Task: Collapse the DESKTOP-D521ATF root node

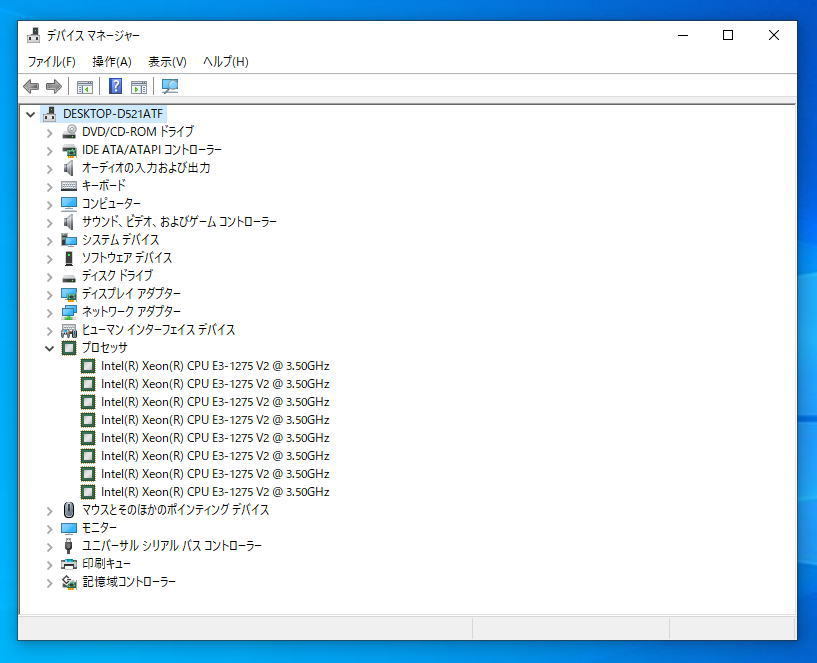Action: 31,114
